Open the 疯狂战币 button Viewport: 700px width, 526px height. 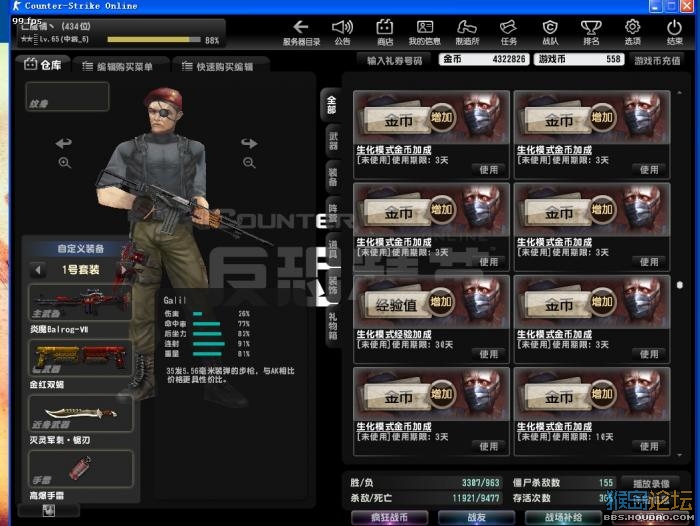point(389,518)
